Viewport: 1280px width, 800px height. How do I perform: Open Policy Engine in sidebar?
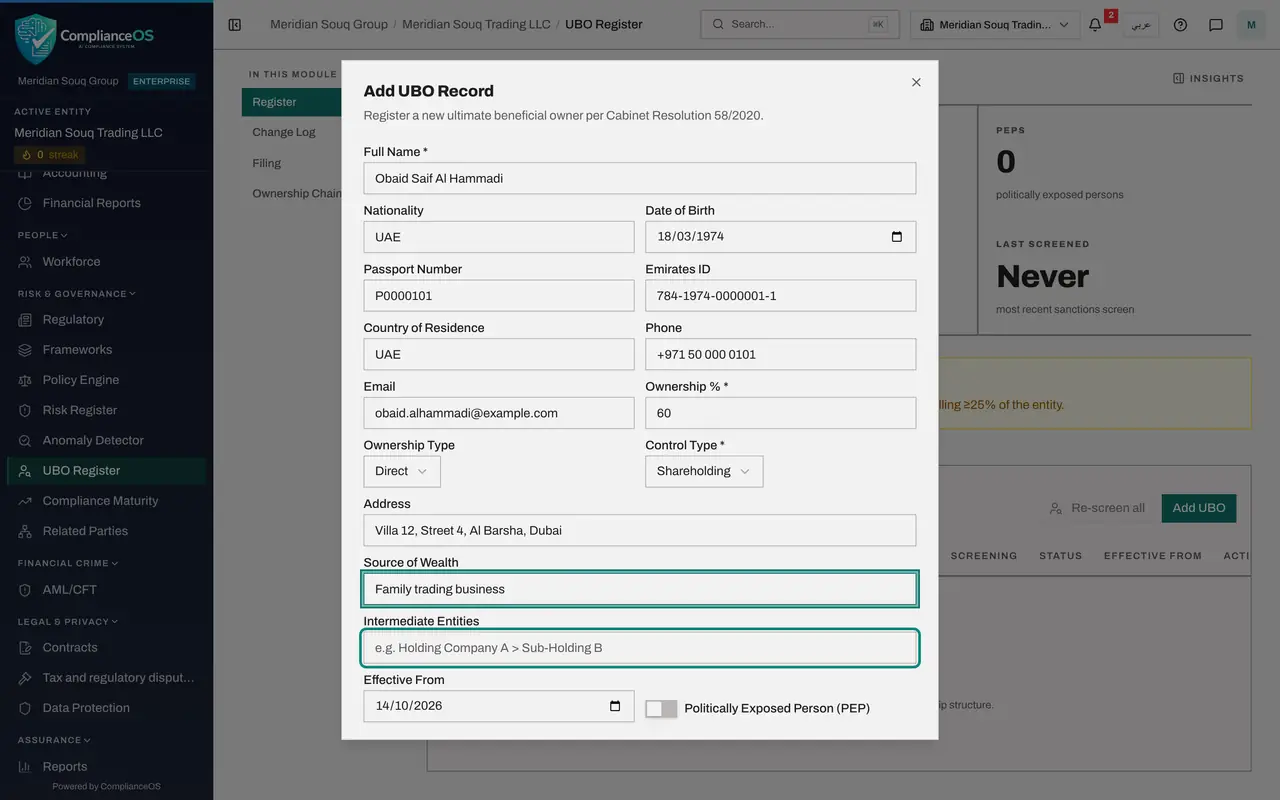[80, 380]
